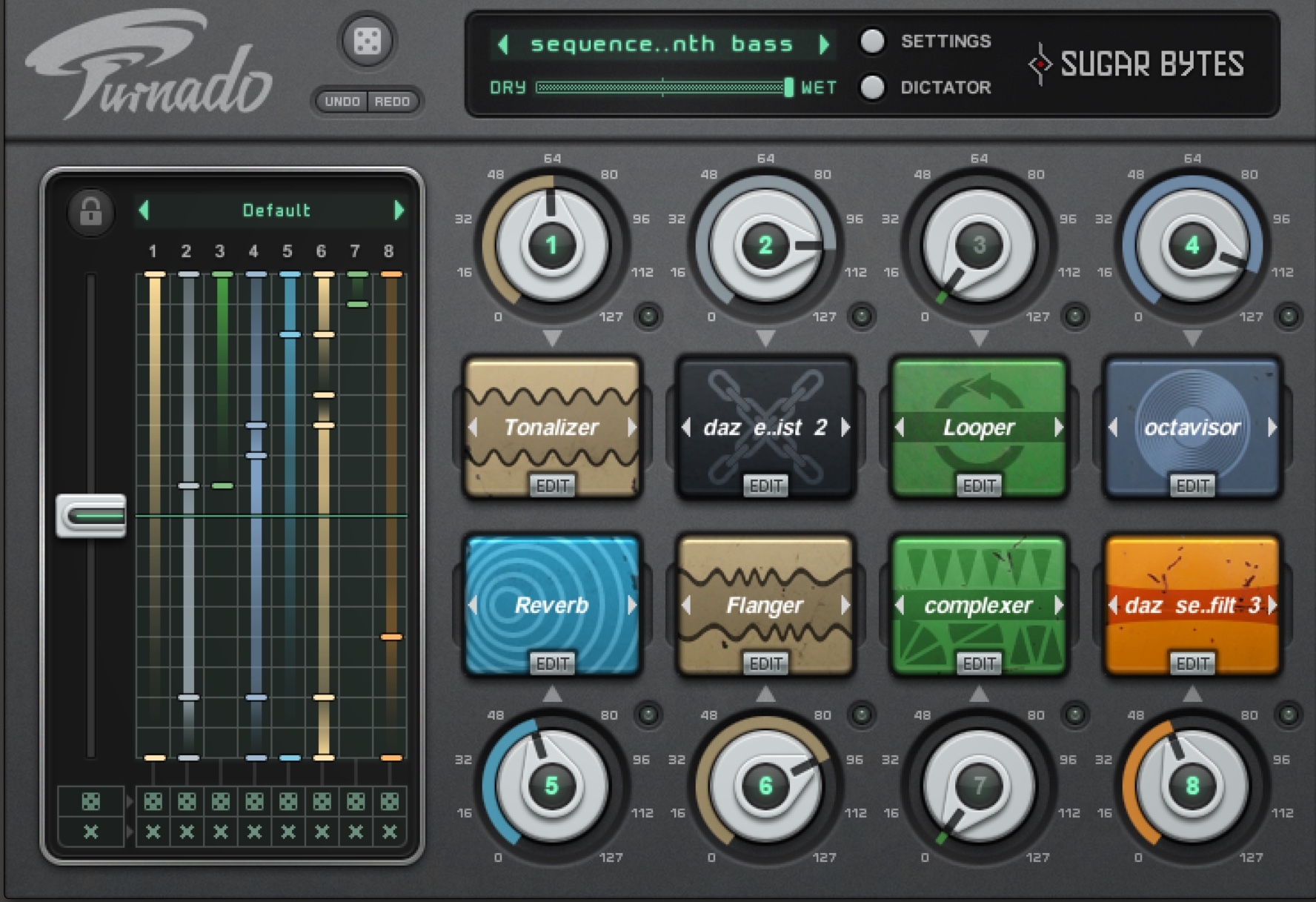Go to previous global preset arrow
The height and width of the screenshot is (902, 1316).
504,44
